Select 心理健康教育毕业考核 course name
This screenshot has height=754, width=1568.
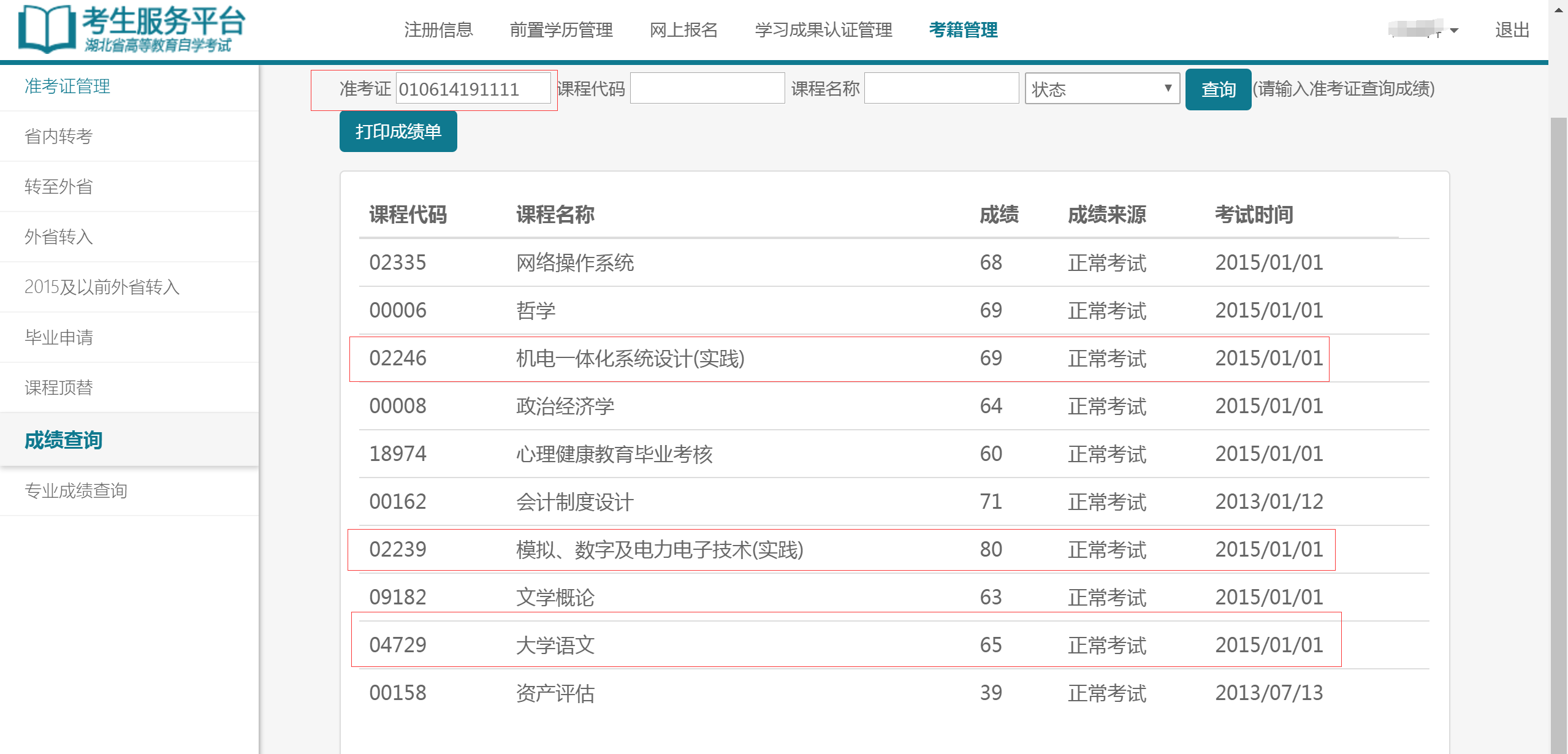[x=614, y=454]
